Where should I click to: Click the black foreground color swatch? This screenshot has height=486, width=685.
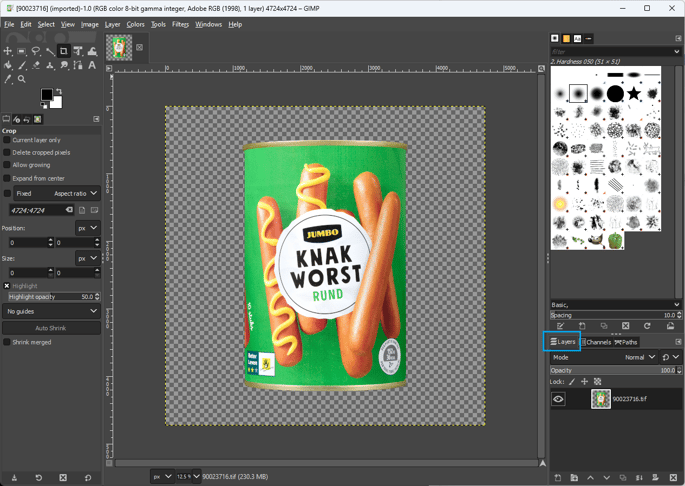[x=46, y=94]
